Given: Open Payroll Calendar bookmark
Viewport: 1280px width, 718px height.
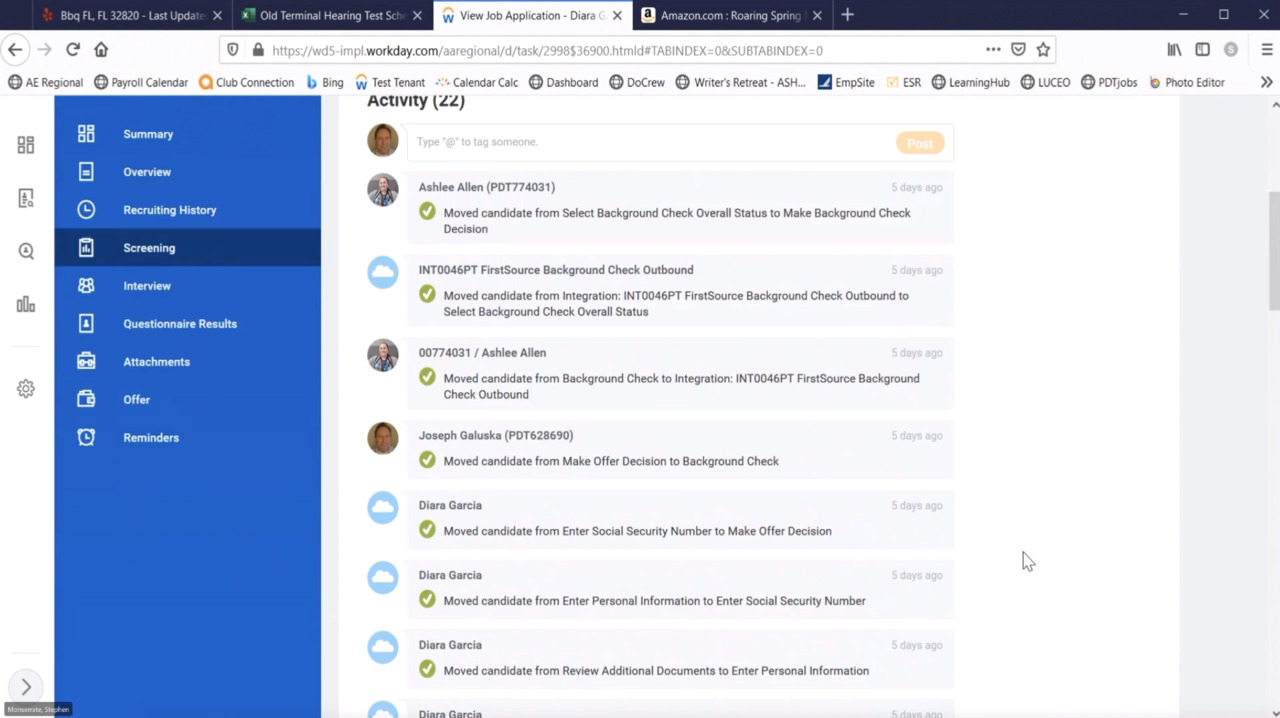Looking at the screenshot, I should (141, 82).
